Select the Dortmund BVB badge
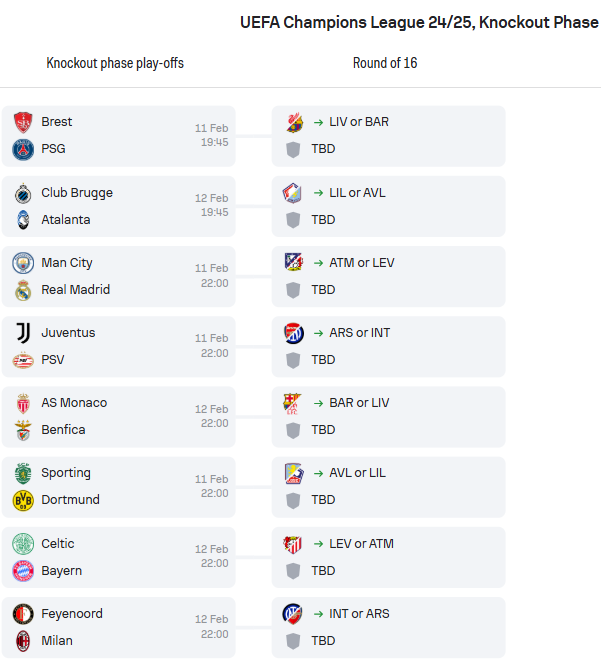 (23, 500)
